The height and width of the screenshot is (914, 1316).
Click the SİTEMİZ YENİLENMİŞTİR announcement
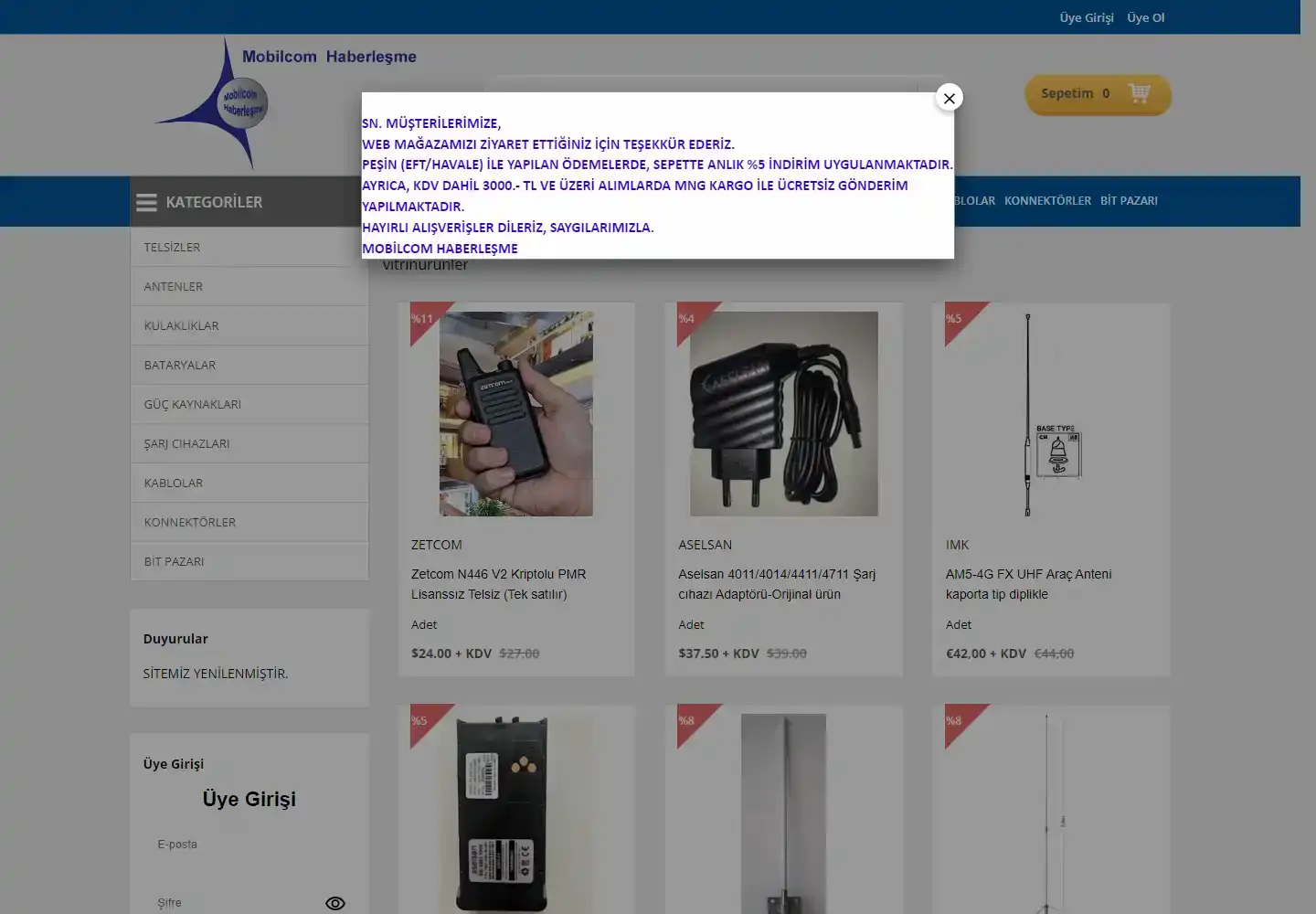[x=216, y=674]
